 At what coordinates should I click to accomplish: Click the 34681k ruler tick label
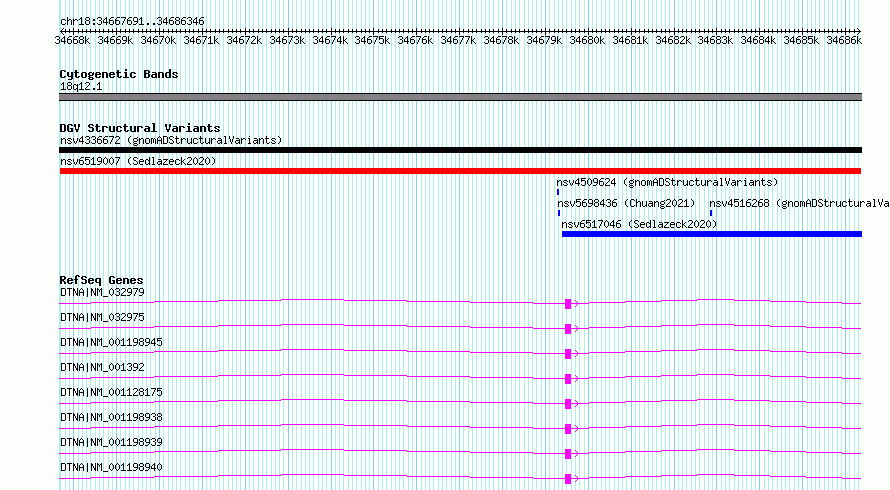630,40
